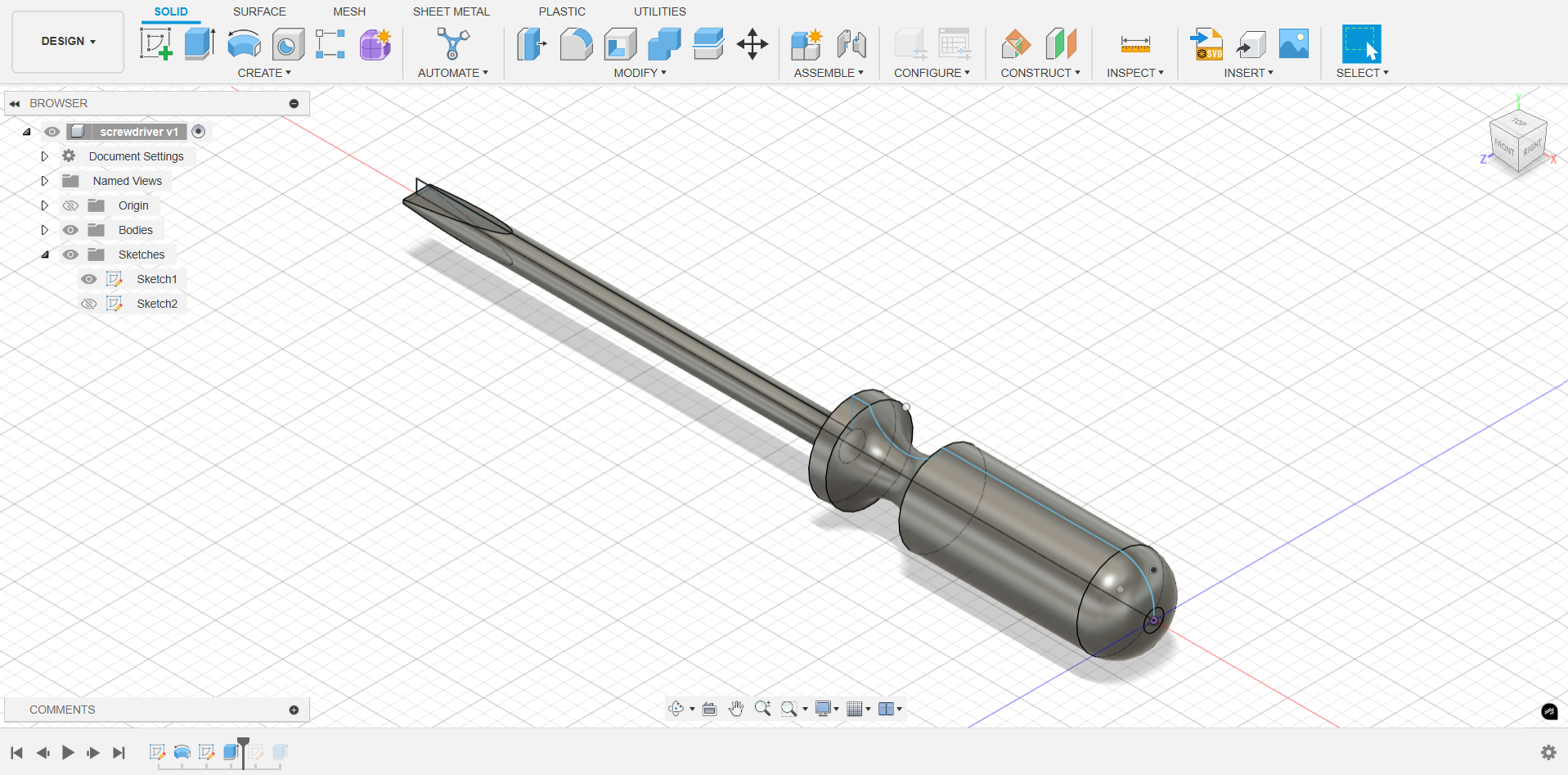Select the Move/Copy tool icon
The width and height of the screenshot is (1568, 775).
752,44
